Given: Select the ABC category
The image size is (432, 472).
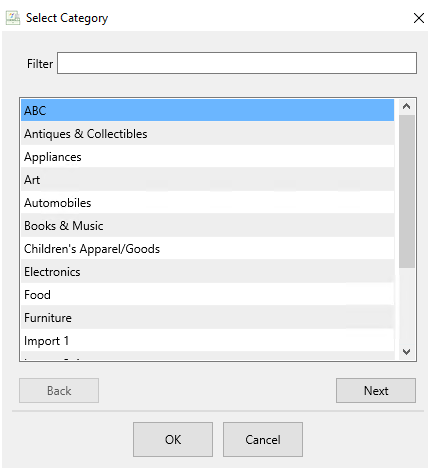Looking at the screenshot, I should (x=207, y=110).
